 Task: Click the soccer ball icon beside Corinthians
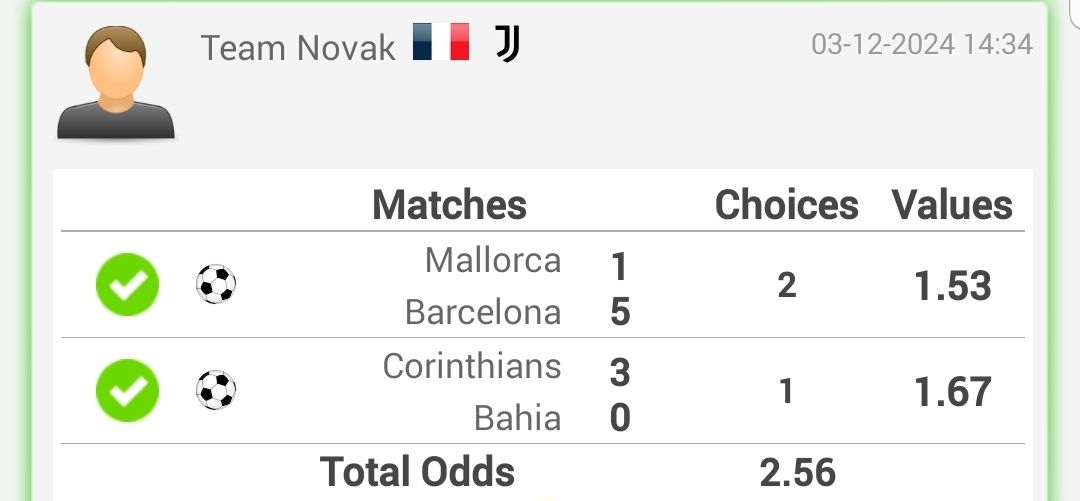(x=216, y=390)
